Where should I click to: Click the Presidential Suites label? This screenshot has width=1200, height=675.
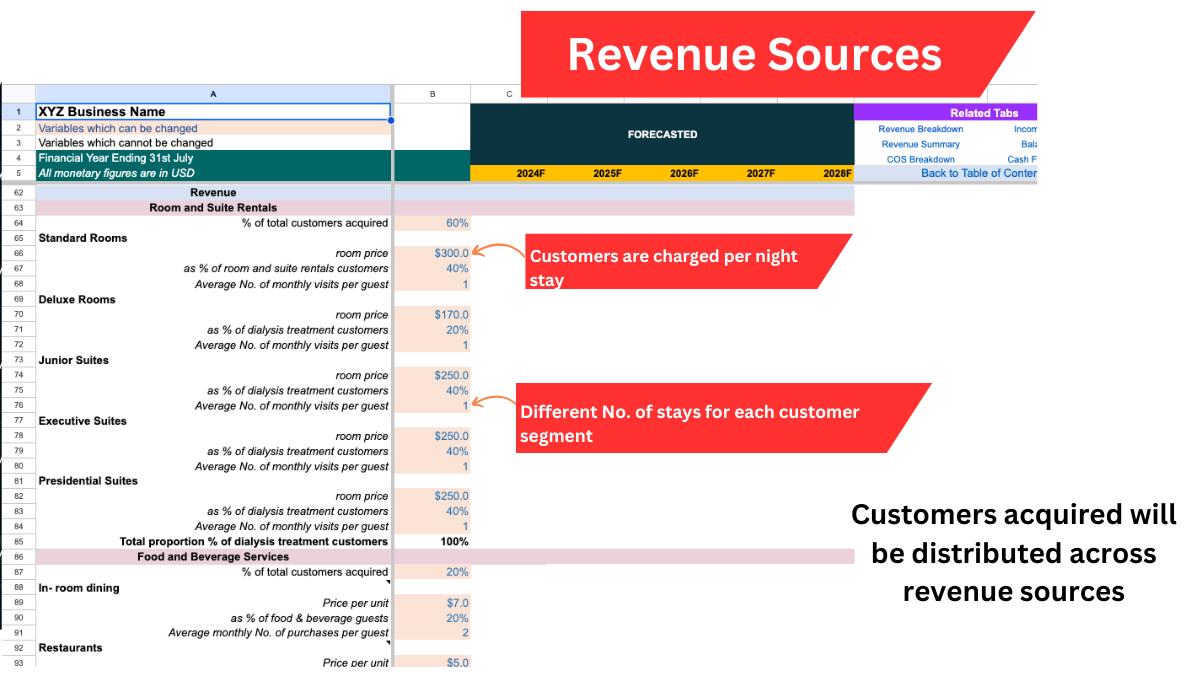pyautogui.click(x=88, y=481)
